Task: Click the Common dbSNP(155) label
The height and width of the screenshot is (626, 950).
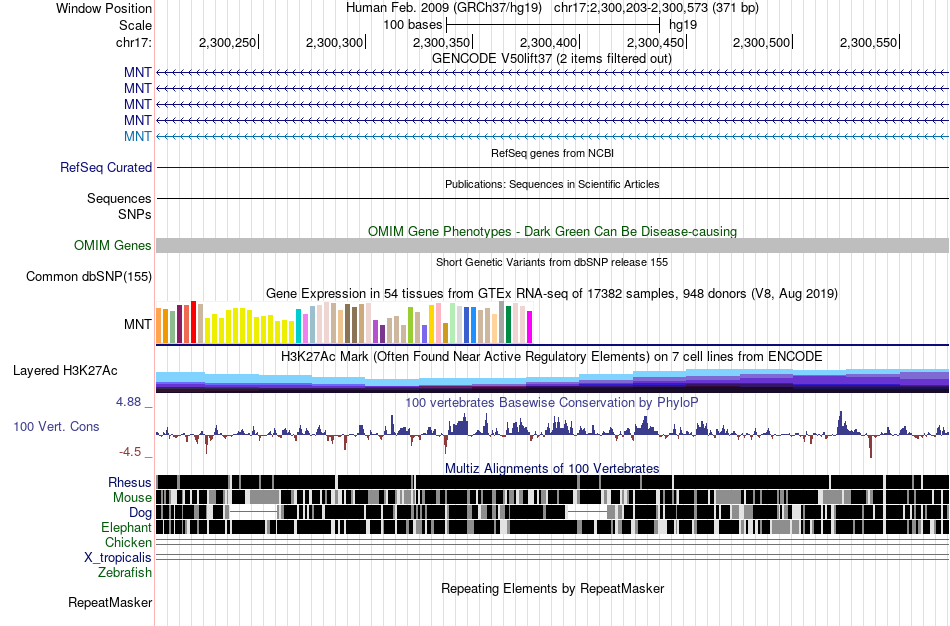Action: (89, 277)
